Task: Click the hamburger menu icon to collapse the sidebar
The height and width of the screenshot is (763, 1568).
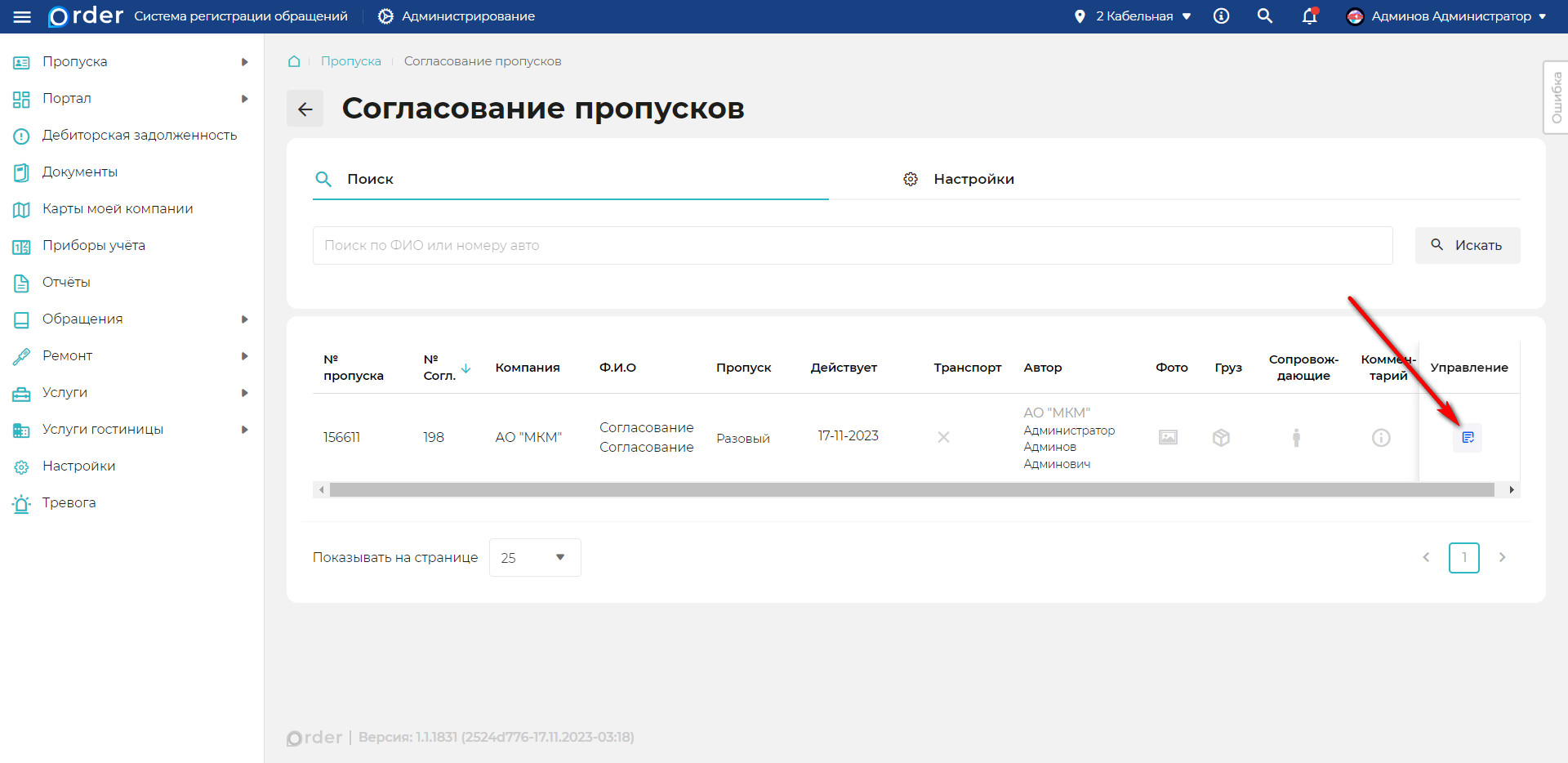Action: tap(22, 16)
